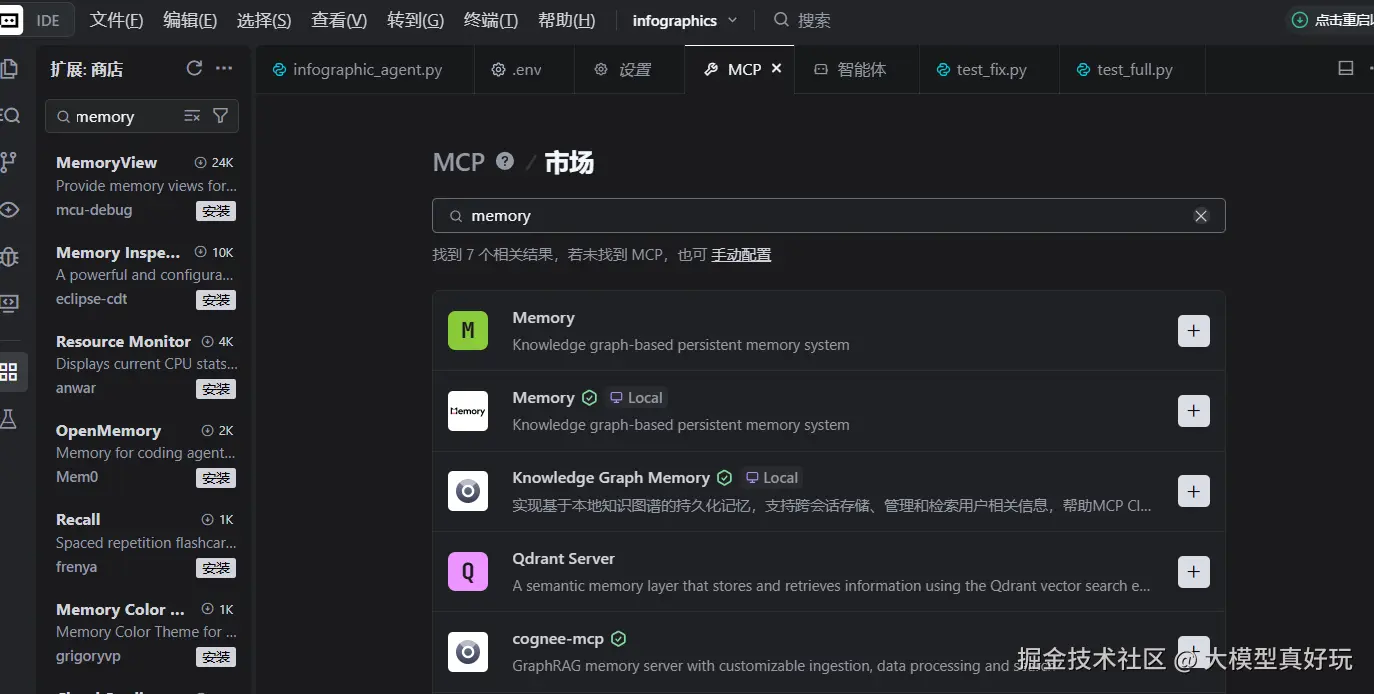
Task: Open Remote Explorer monitor icon in activity bar
Action: [x=9, y=303]
